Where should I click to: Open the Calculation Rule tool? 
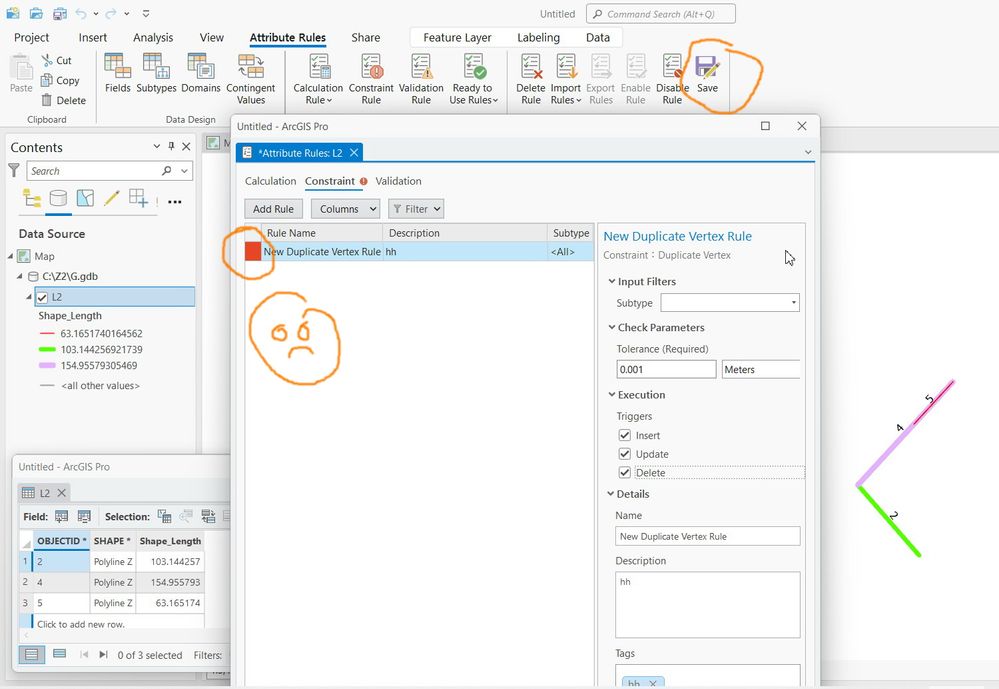click(318, 79)
